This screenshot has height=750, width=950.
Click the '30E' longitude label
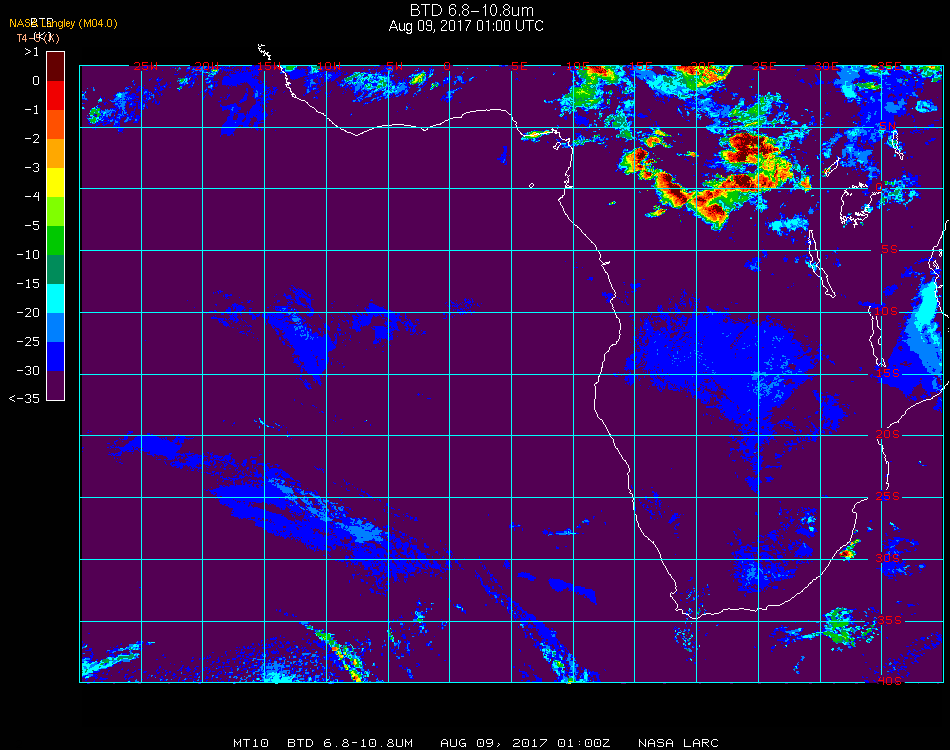click(826, 66)
